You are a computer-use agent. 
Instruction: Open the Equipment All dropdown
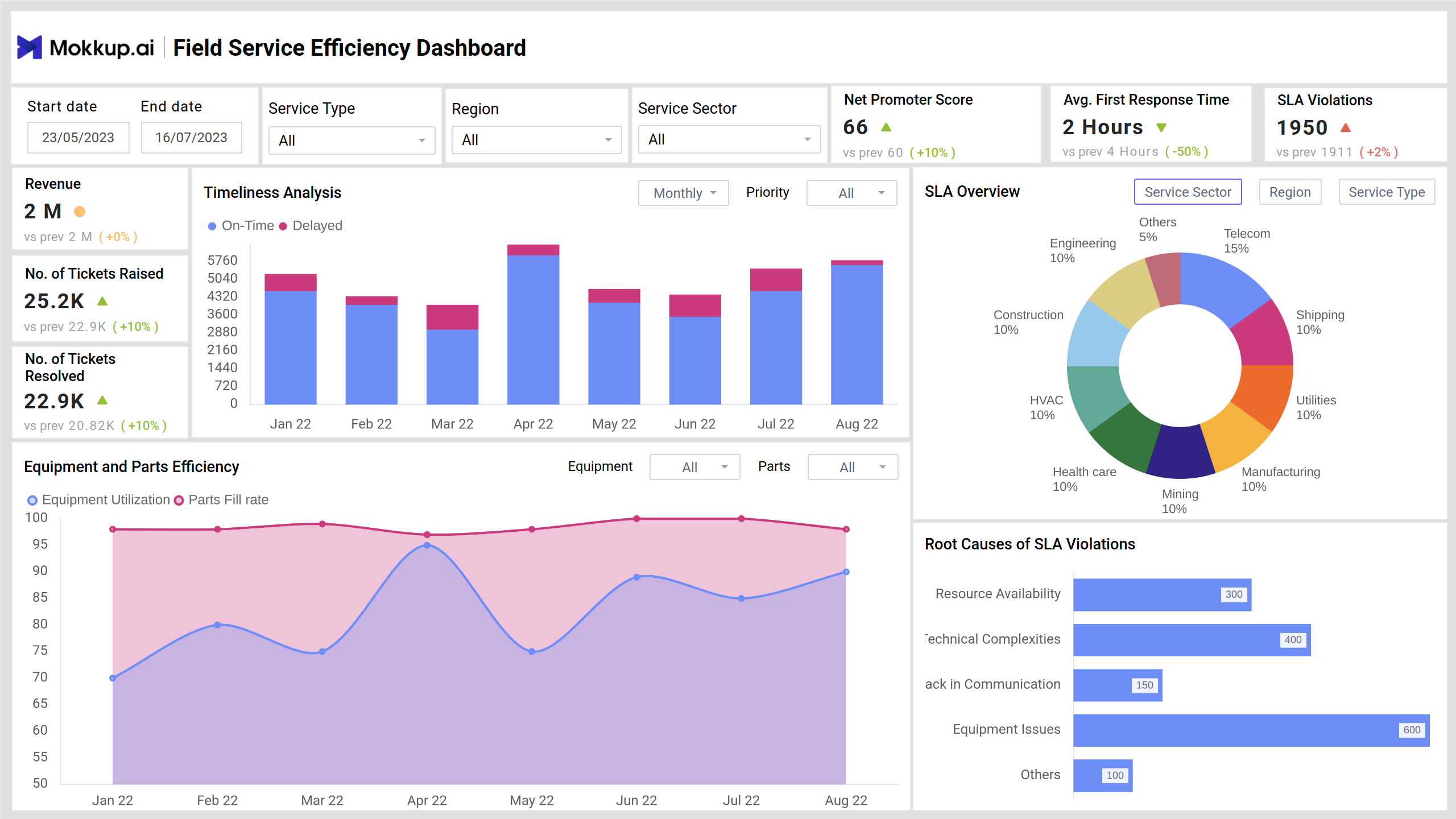pos(695,467)
